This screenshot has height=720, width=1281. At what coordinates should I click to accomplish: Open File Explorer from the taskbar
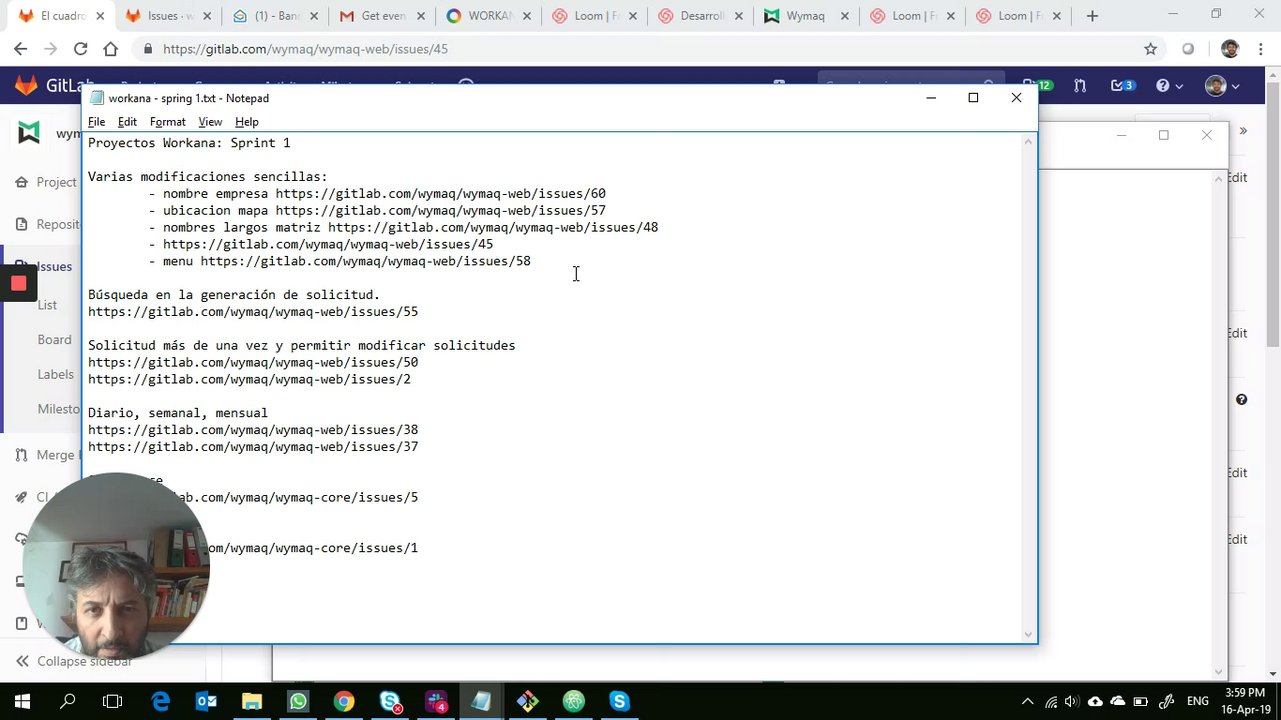tap(251, 701)
